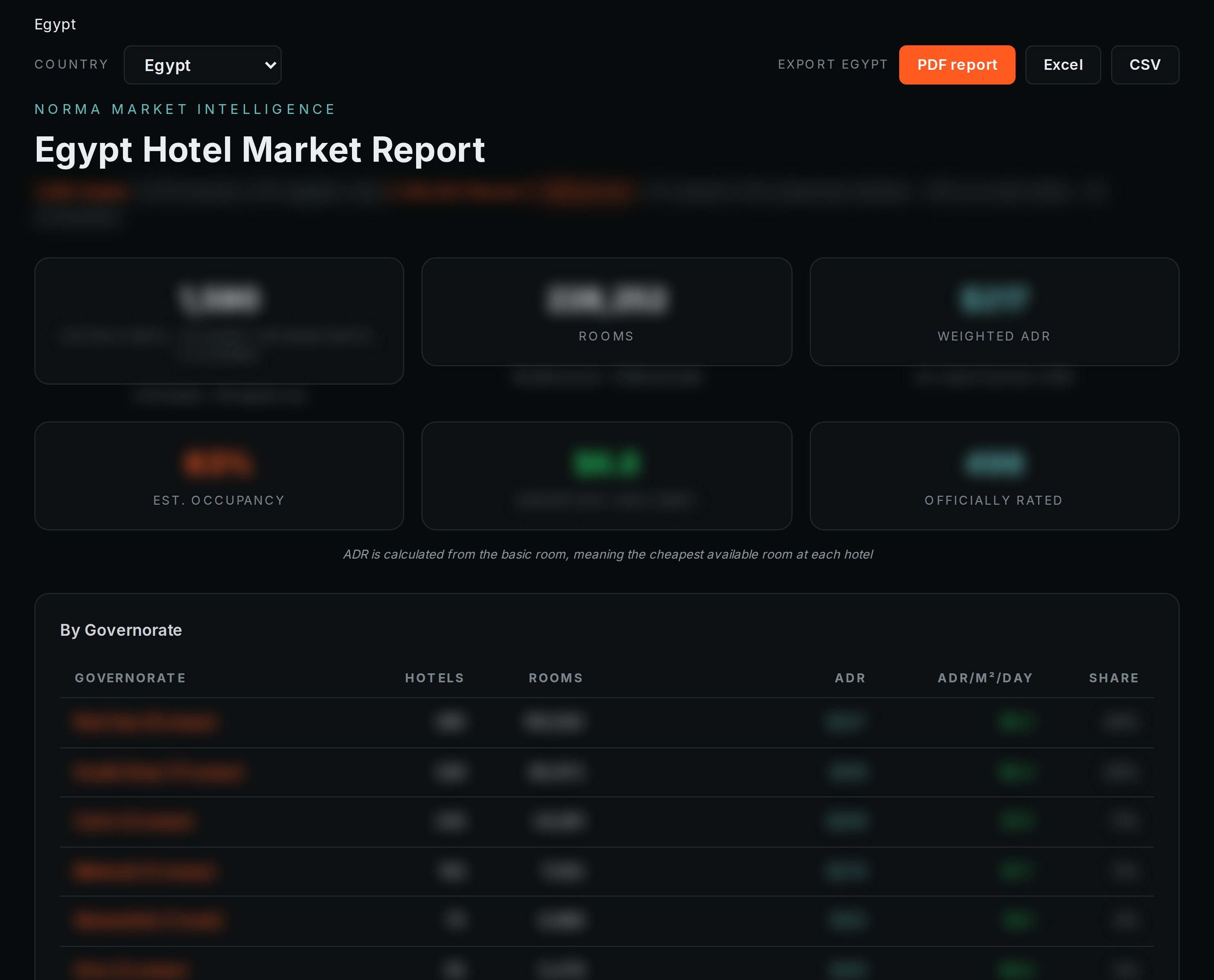This screenshot has width=1214, height=980.
Task: Select the Rooms stat card
Action: [x=607, y=312]
